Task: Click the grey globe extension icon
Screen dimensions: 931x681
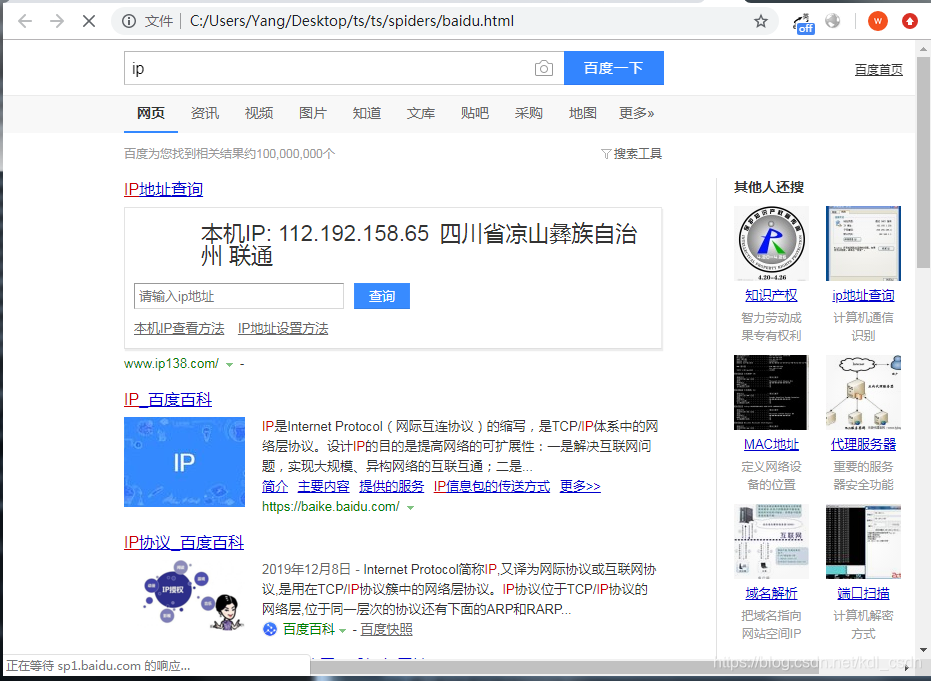Action: coord(833,21)
